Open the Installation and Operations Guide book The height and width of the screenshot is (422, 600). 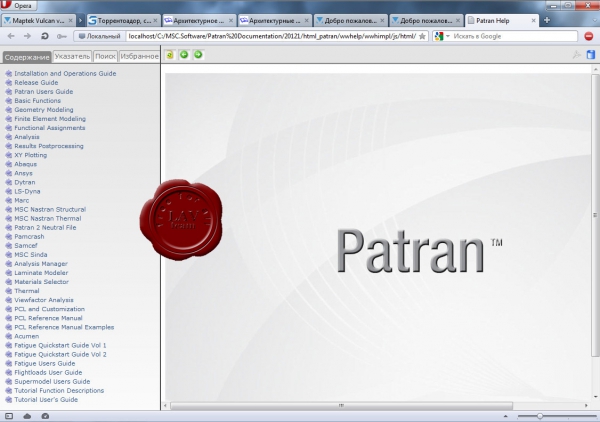65,73
